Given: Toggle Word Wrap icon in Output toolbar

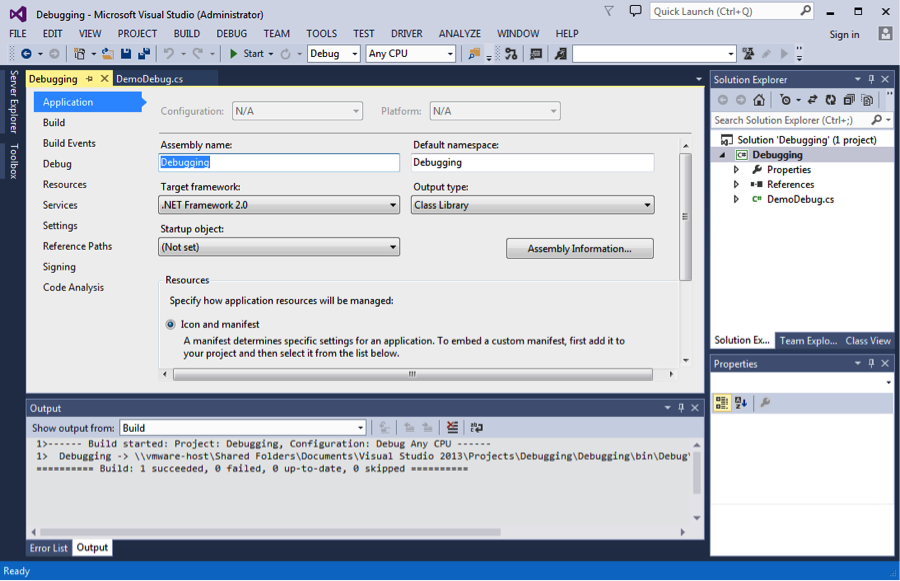Looking at the screenshot, I should pos(476,427).
